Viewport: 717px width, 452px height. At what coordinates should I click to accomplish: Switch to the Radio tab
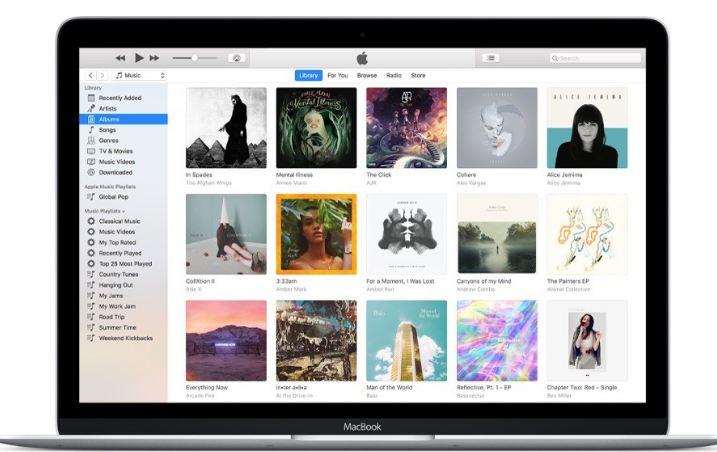point(394,75)
